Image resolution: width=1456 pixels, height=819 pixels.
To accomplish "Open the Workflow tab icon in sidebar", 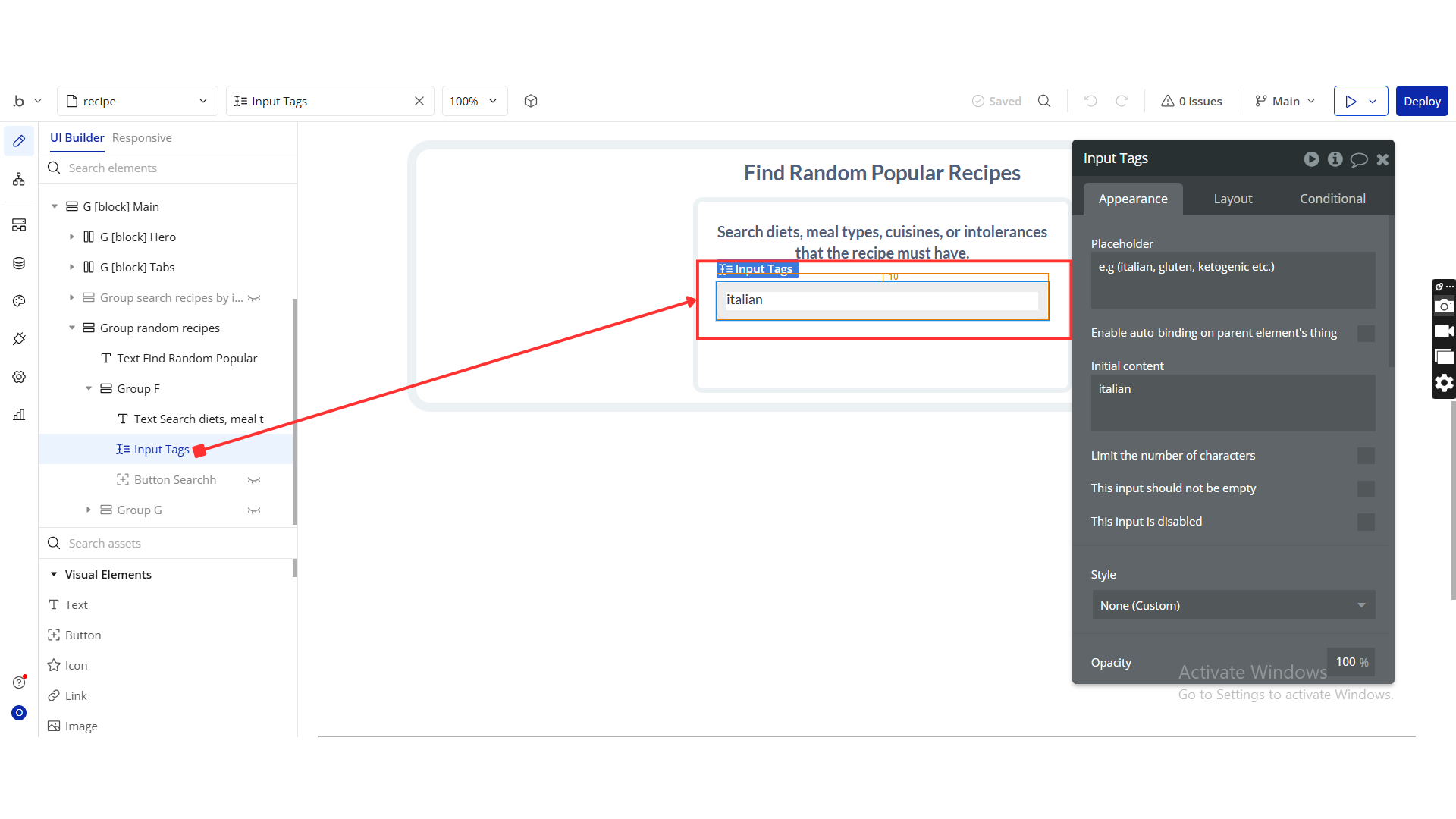I will pos(19,180).
